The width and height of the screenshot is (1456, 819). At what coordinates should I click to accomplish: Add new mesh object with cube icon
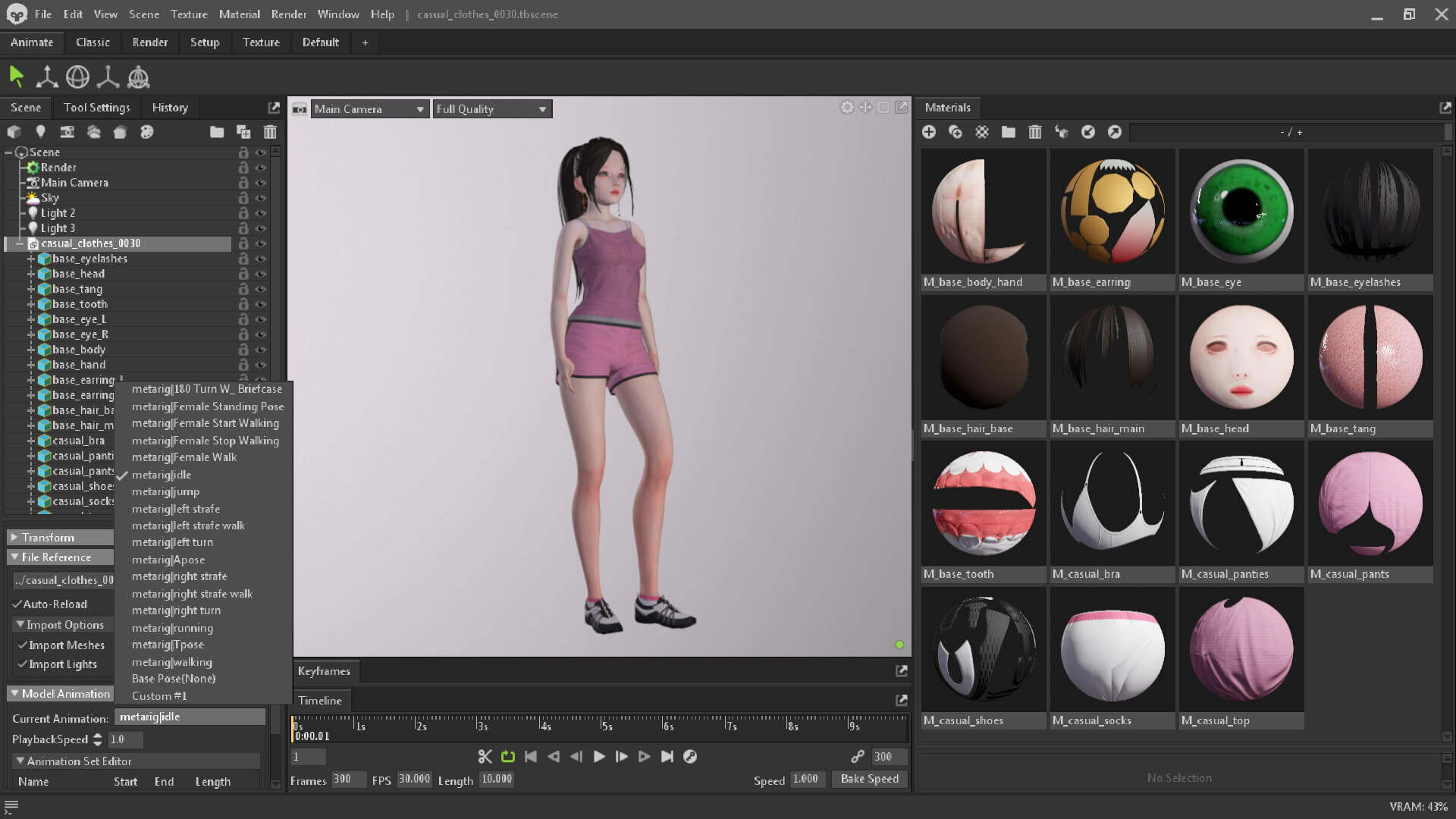[14, 132]
